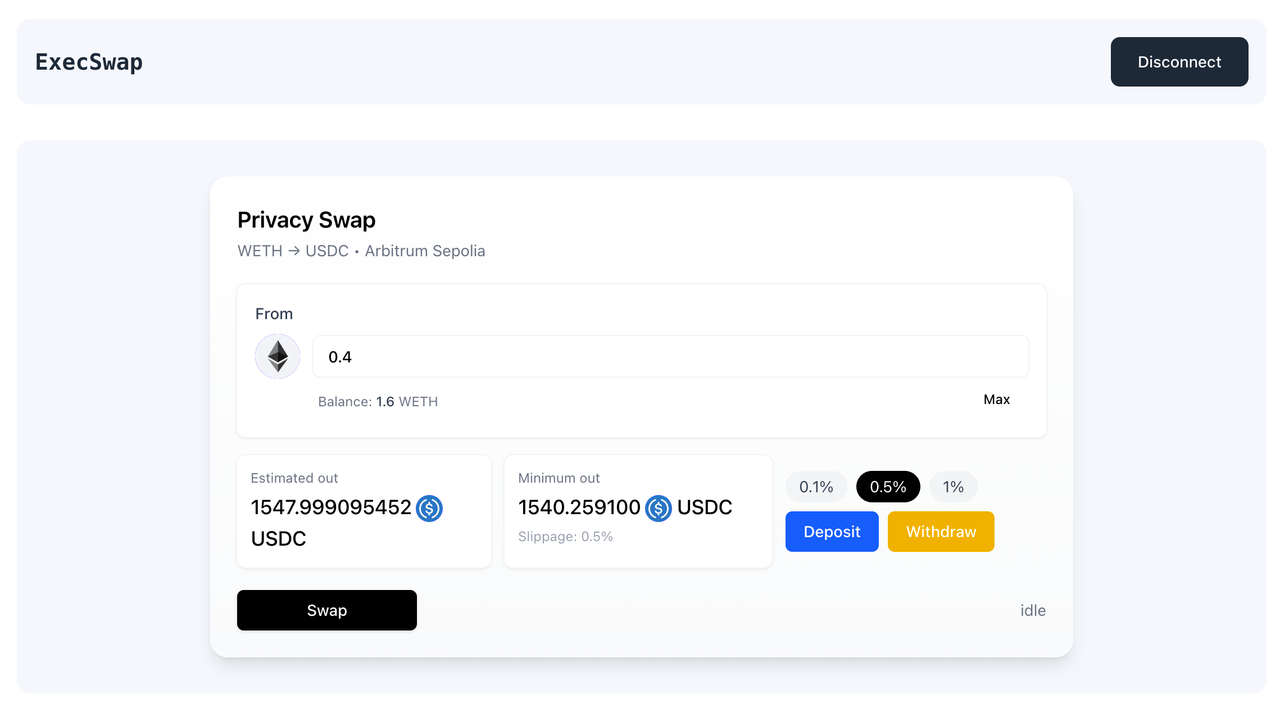Click the USDC icon next to estimated out

click(x=429, y=509)
